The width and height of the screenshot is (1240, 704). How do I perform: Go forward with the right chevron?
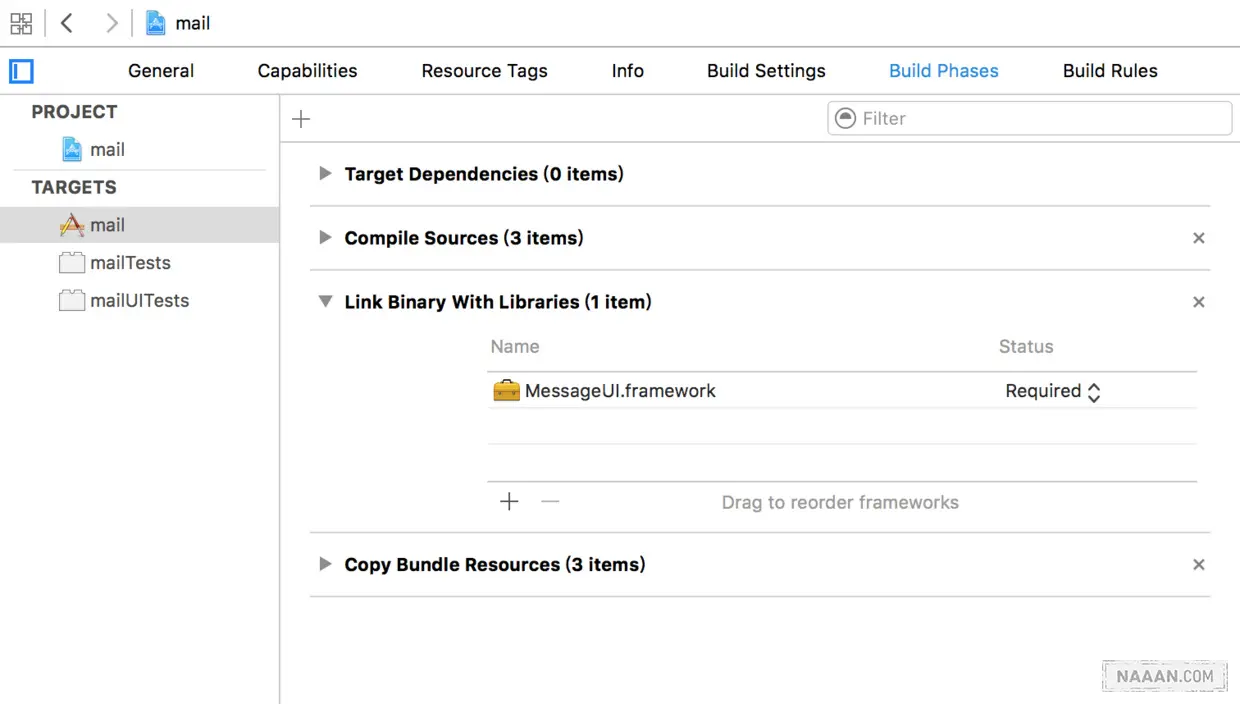(x=111, y=23)
